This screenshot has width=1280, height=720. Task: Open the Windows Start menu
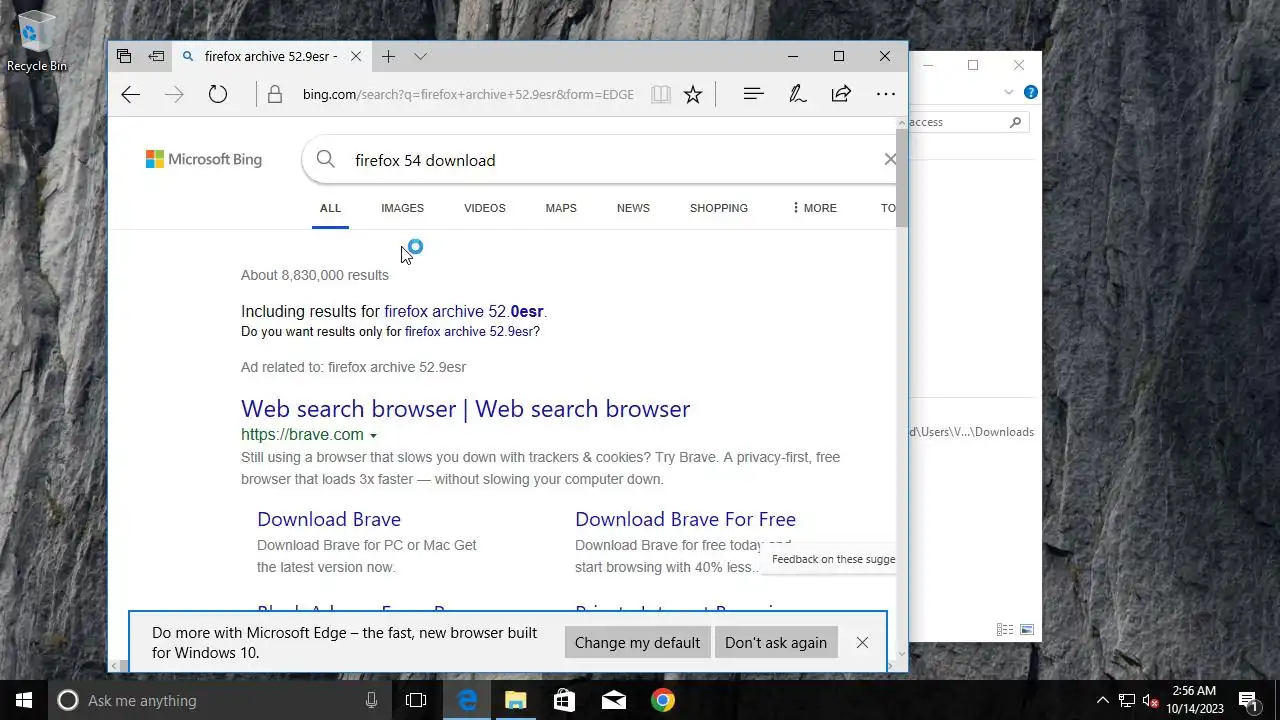pos(24,700)
